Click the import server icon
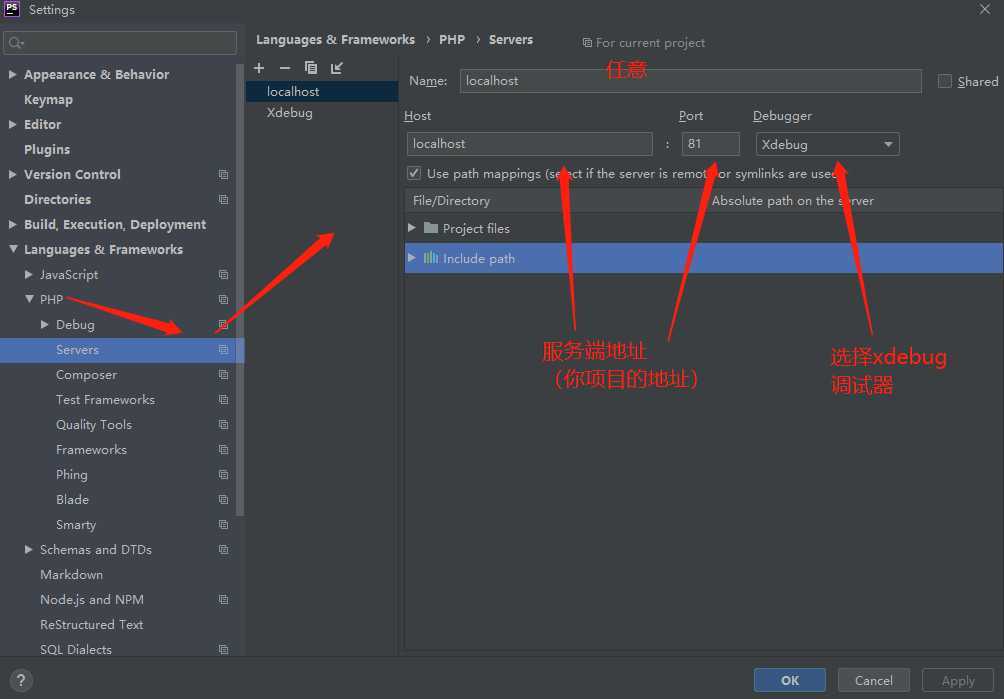1004x699 pixels. pos(337,68)
